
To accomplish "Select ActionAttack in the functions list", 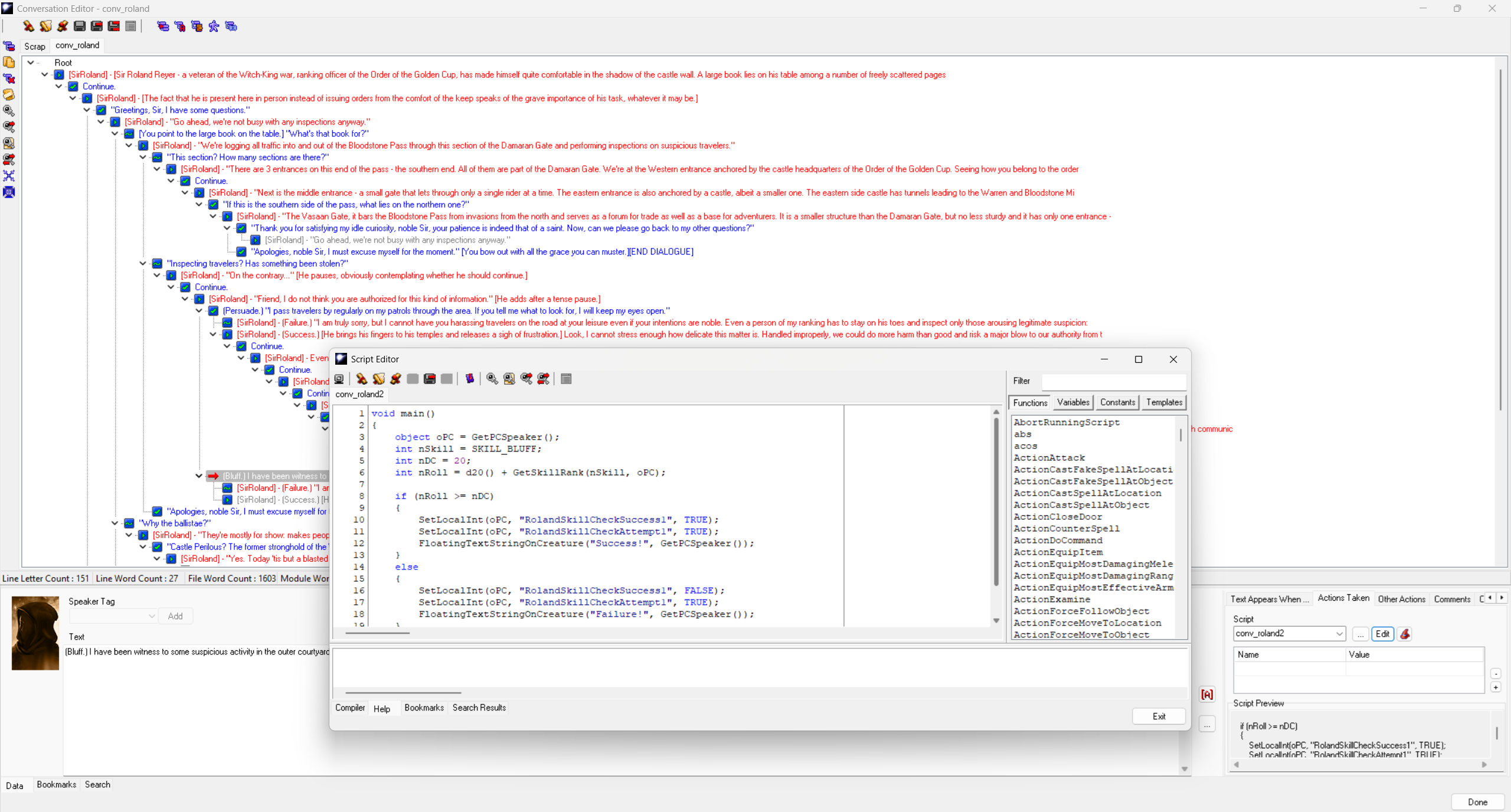I will tap(1049, 458).
